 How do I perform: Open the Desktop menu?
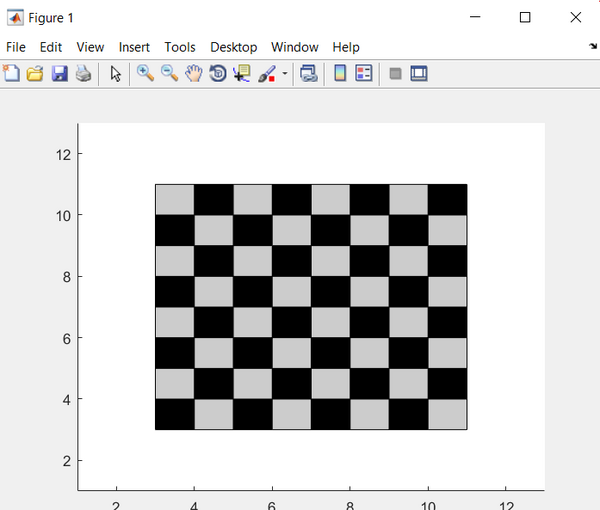coord(233,47)
